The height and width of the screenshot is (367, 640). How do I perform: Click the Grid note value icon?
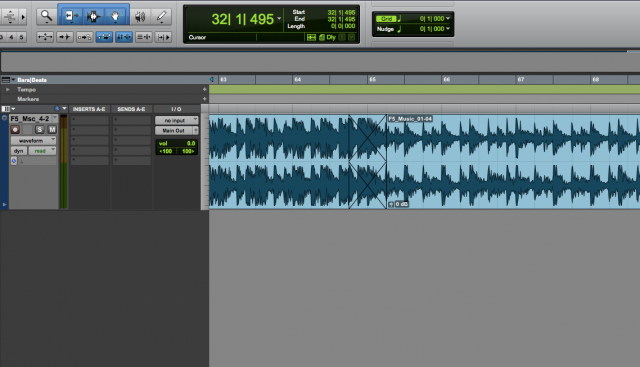tap(400, 18)
